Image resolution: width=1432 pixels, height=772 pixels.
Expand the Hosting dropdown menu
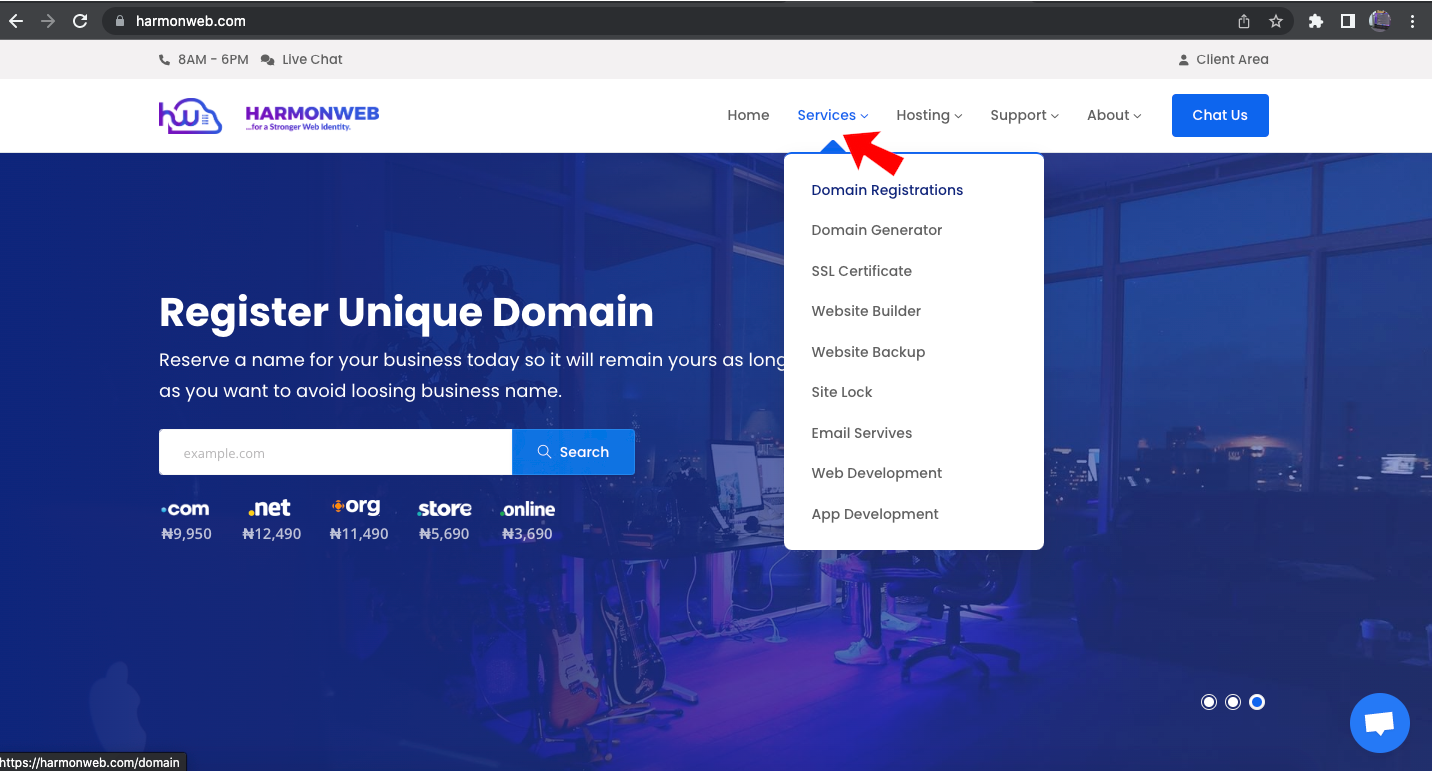pos(928,115)
